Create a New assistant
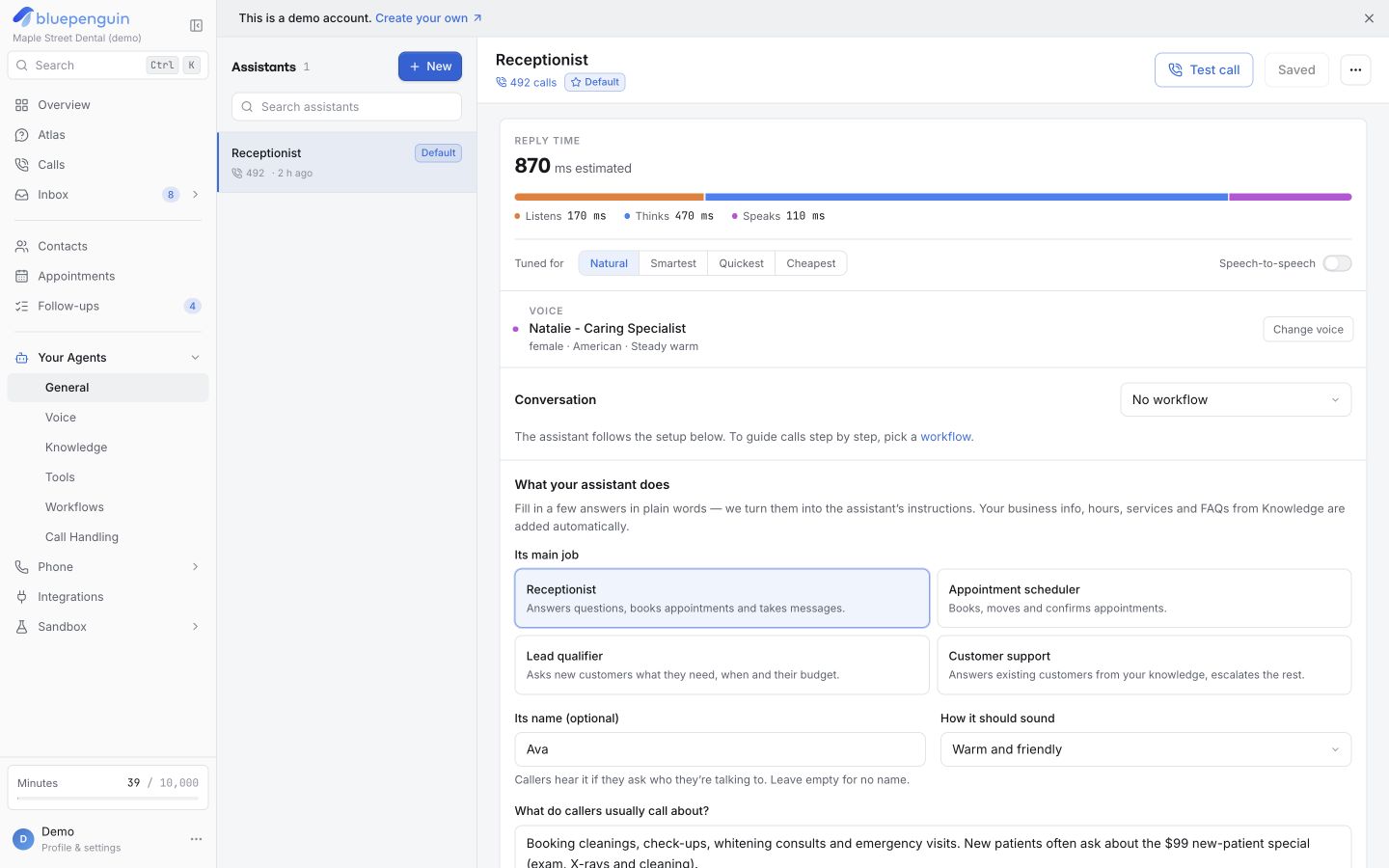Screen dimensions: 1389x868 pos(430,67)
